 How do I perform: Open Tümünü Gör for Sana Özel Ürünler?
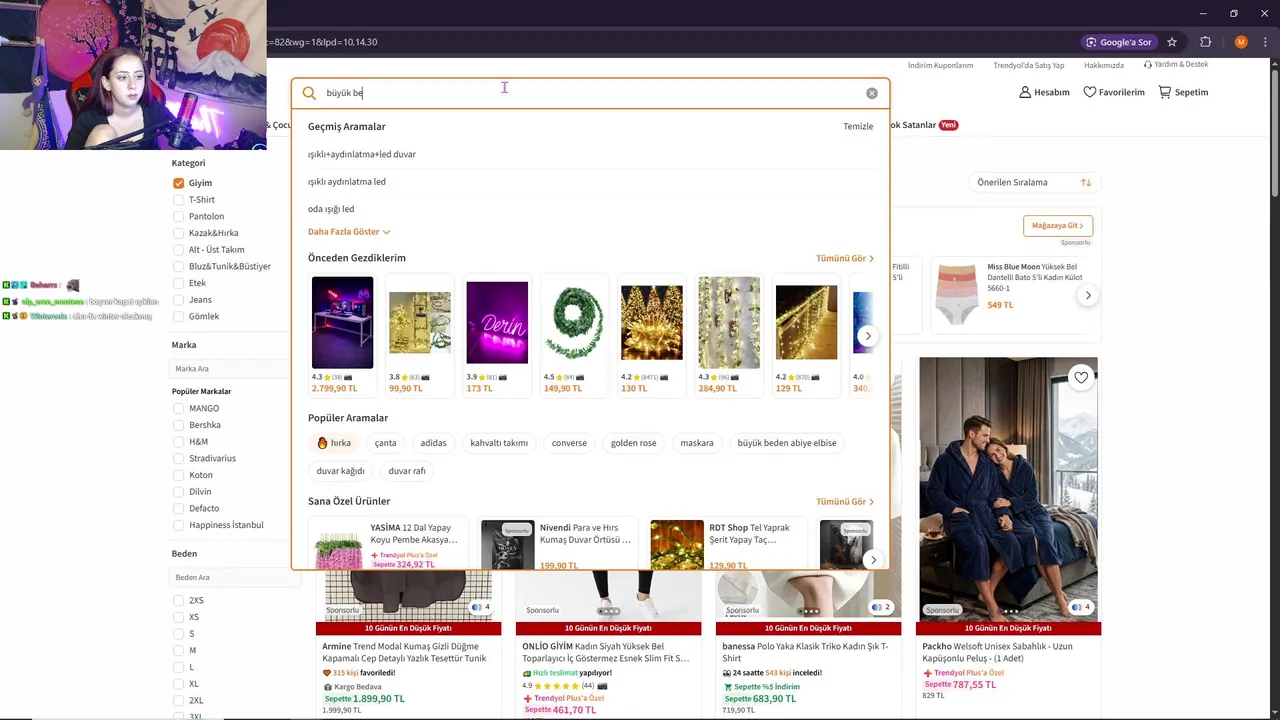coord(845,502)
